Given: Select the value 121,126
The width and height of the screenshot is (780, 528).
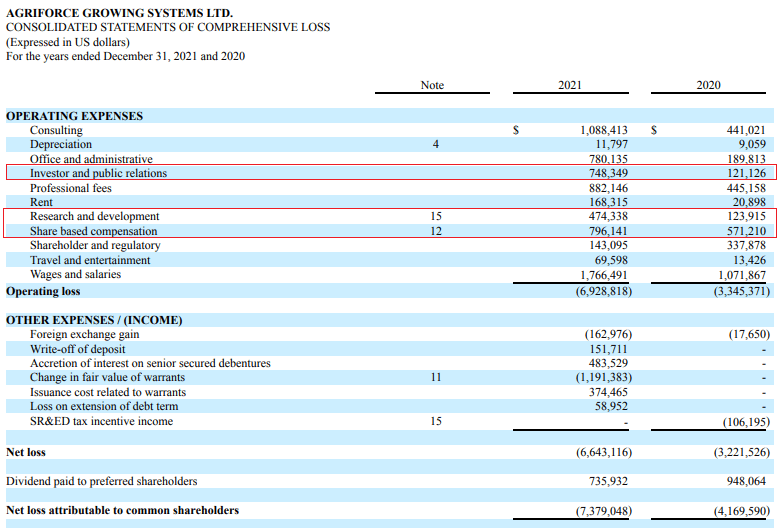Looking at the screenshot, I should pos(746,173).
